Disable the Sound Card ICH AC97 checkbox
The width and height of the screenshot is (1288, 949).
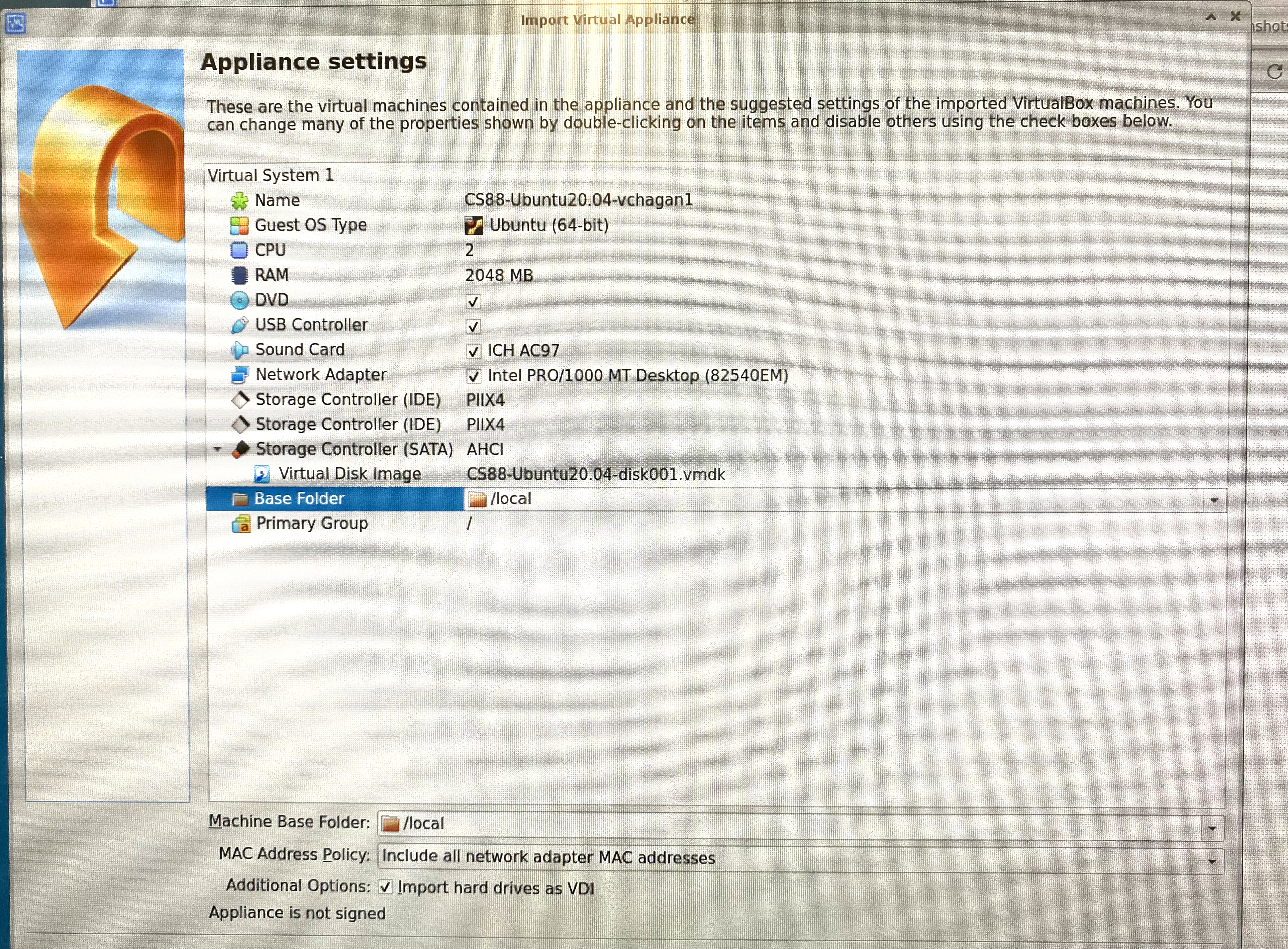pos(473,352)
